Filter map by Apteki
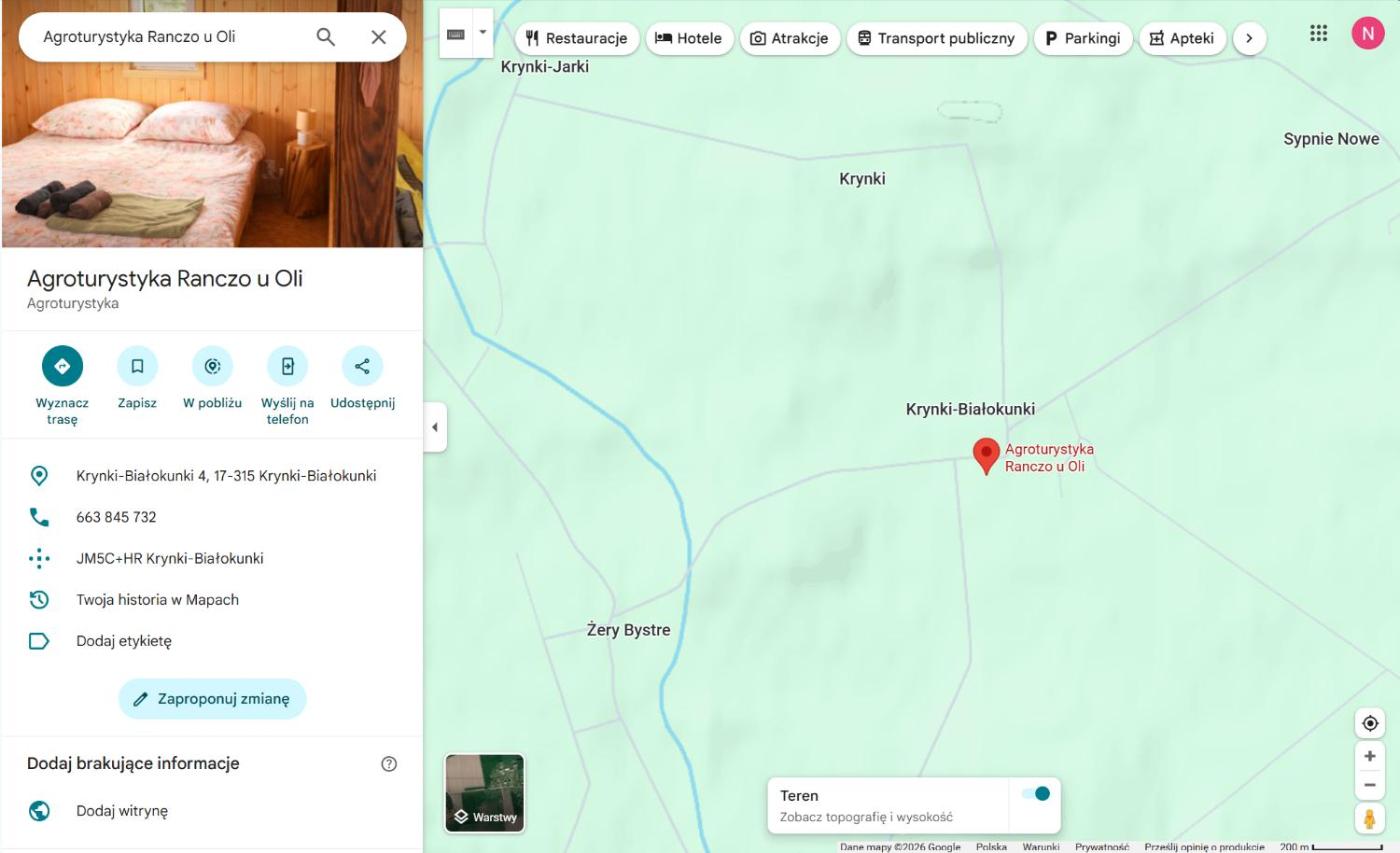This screenshot has width=1400, height=853. coord(1183,38)
